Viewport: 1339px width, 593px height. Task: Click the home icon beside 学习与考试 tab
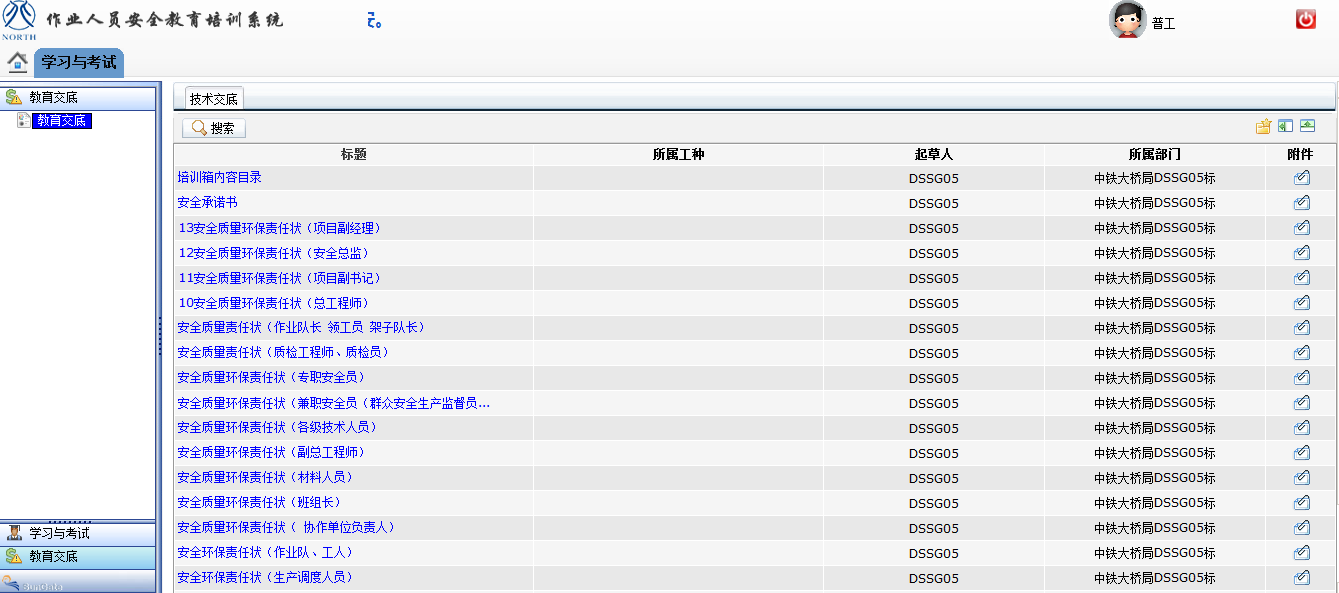(17, 62)
